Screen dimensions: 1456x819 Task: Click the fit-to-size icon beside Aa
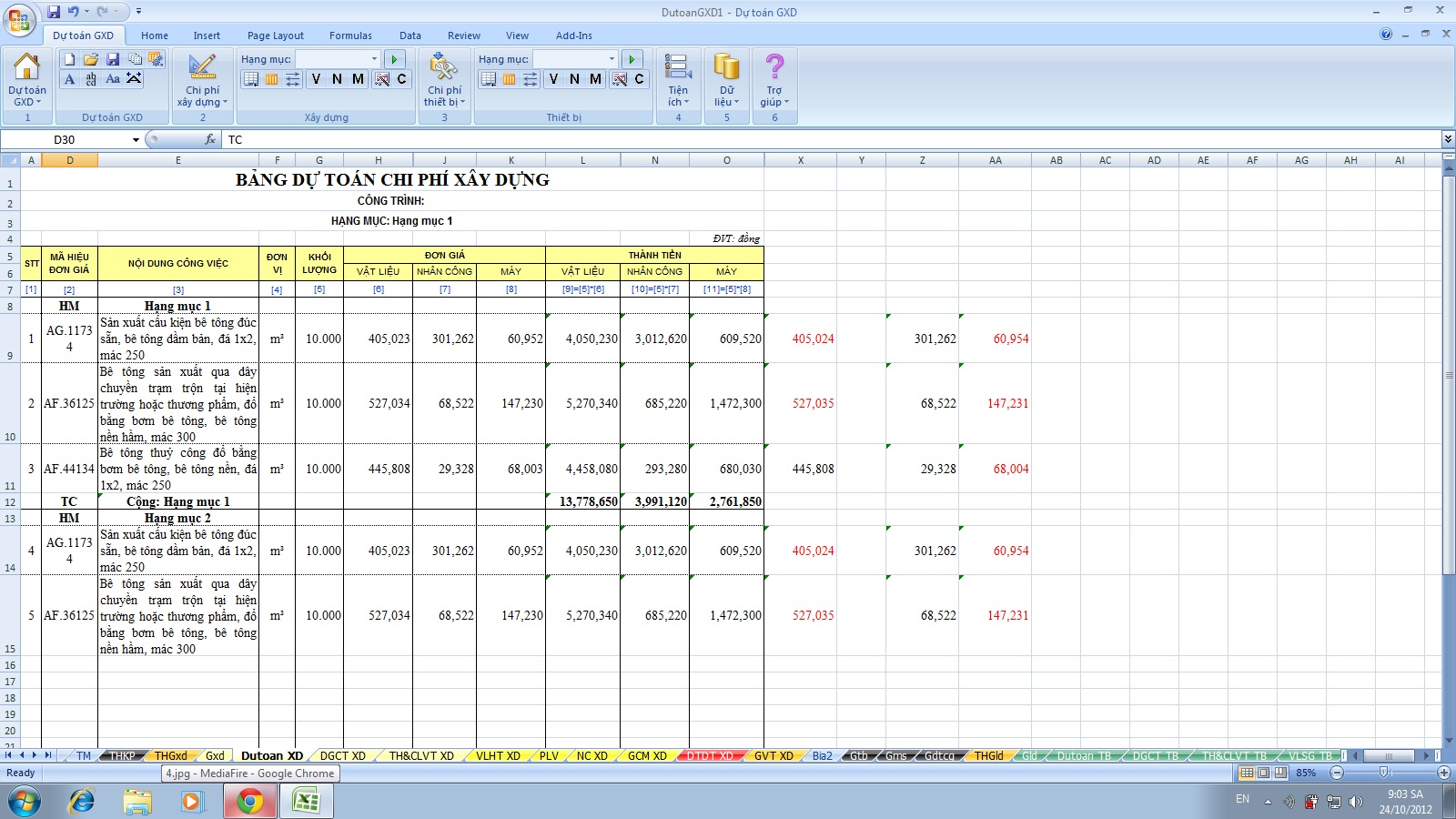[x=135, y=79]
